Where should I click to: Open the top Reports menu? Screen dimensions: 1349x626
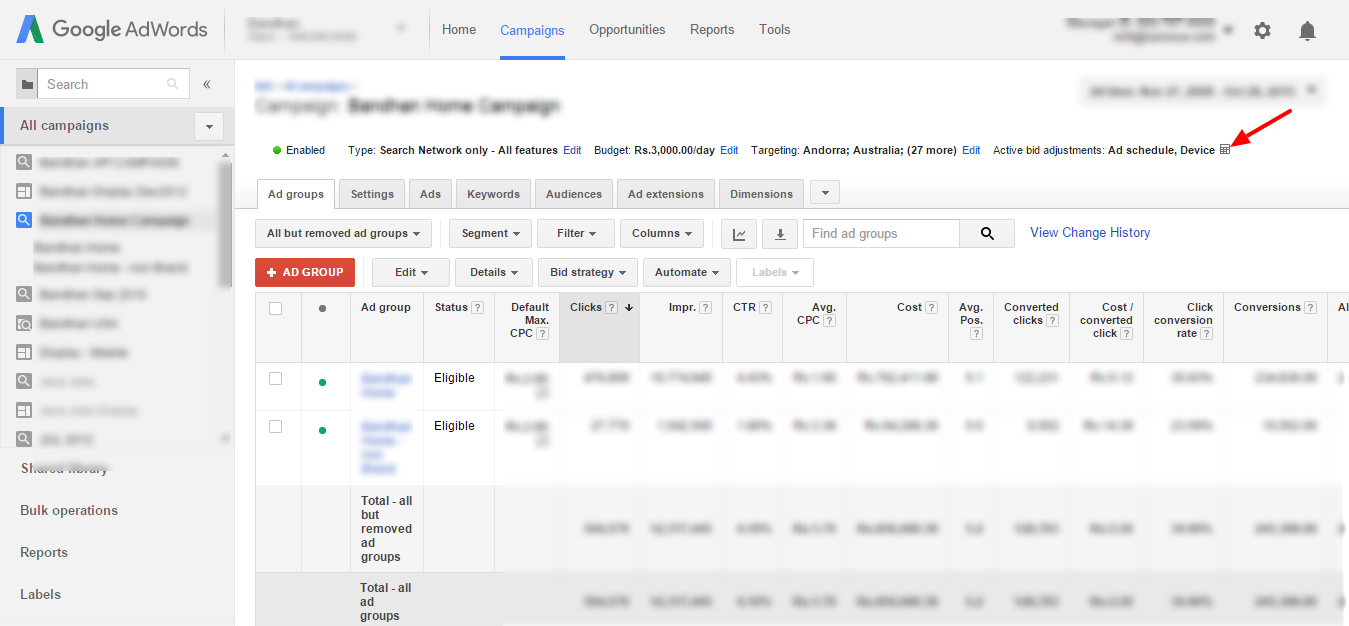click(712, 30)
